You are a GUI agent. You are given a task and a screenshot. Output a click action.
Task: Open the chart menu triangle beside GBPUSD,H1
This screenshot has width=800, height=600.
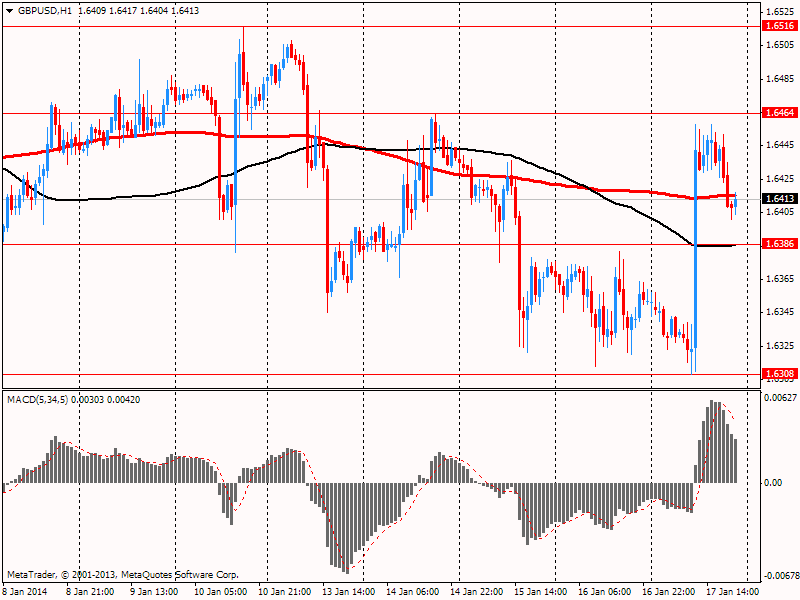[x=9, y=11]
